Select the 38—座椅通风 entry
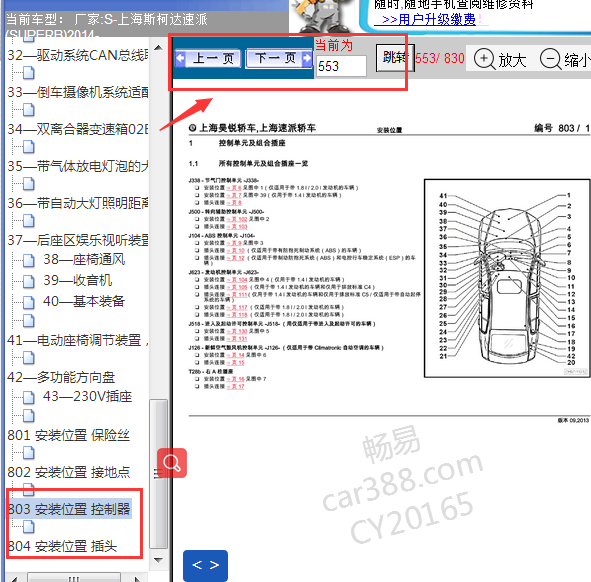The width and height of the screenshot is (591, 582). (x=84, y=260)
